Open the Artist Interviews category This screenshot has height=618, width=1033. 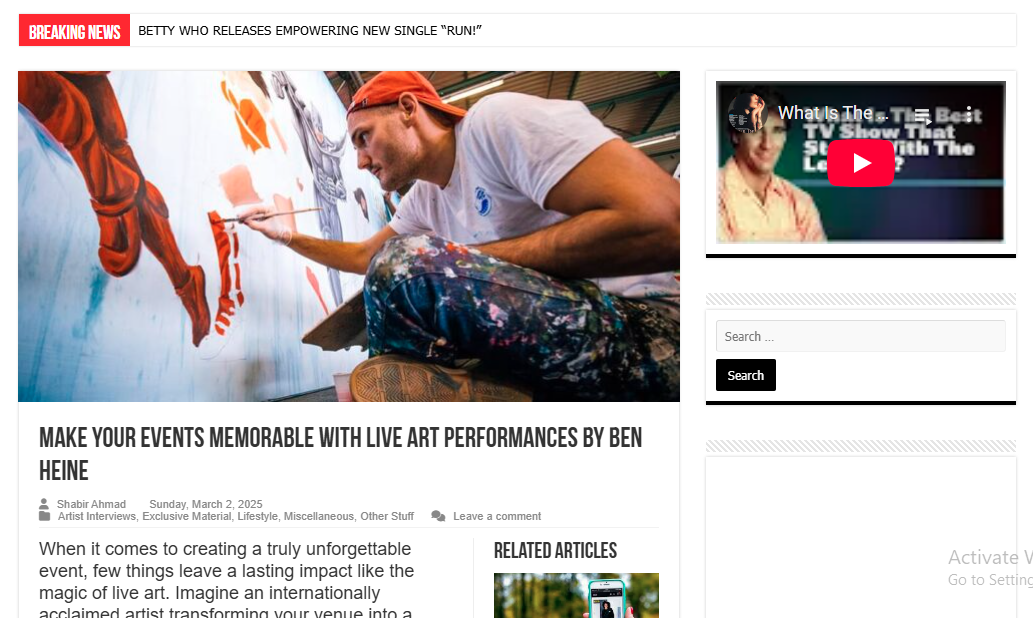[97, 516]
